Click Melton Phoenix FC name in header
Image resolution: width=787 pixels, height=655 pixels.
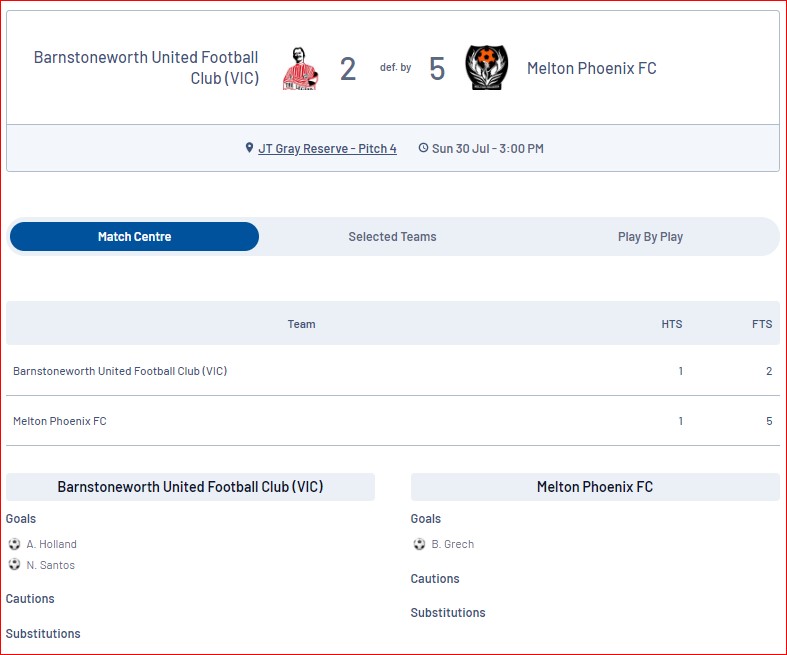(x=592, y=68)
